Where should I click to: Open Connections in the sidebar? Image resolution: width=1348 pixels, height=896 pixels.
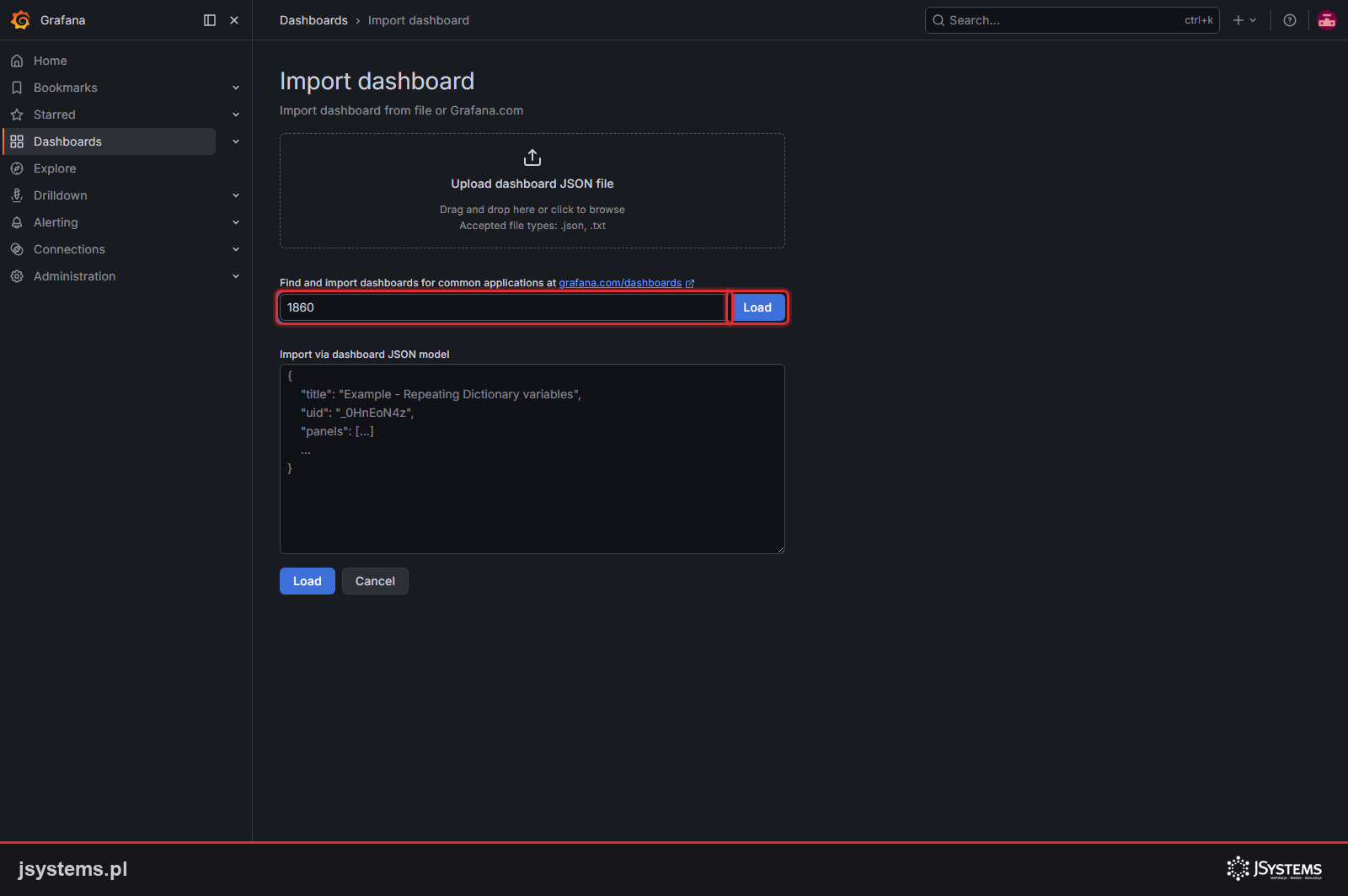(x=69, y=249)
